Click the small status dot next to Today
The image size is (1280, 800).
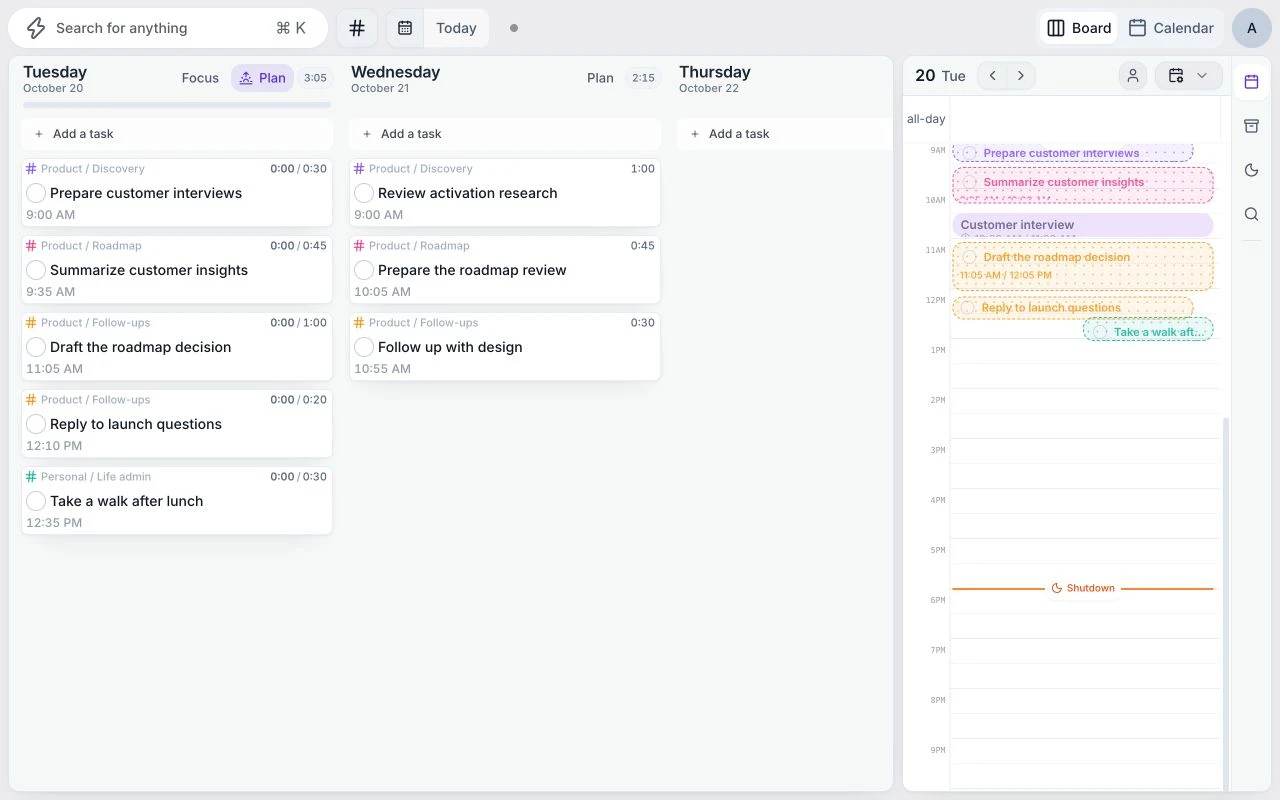514,28
